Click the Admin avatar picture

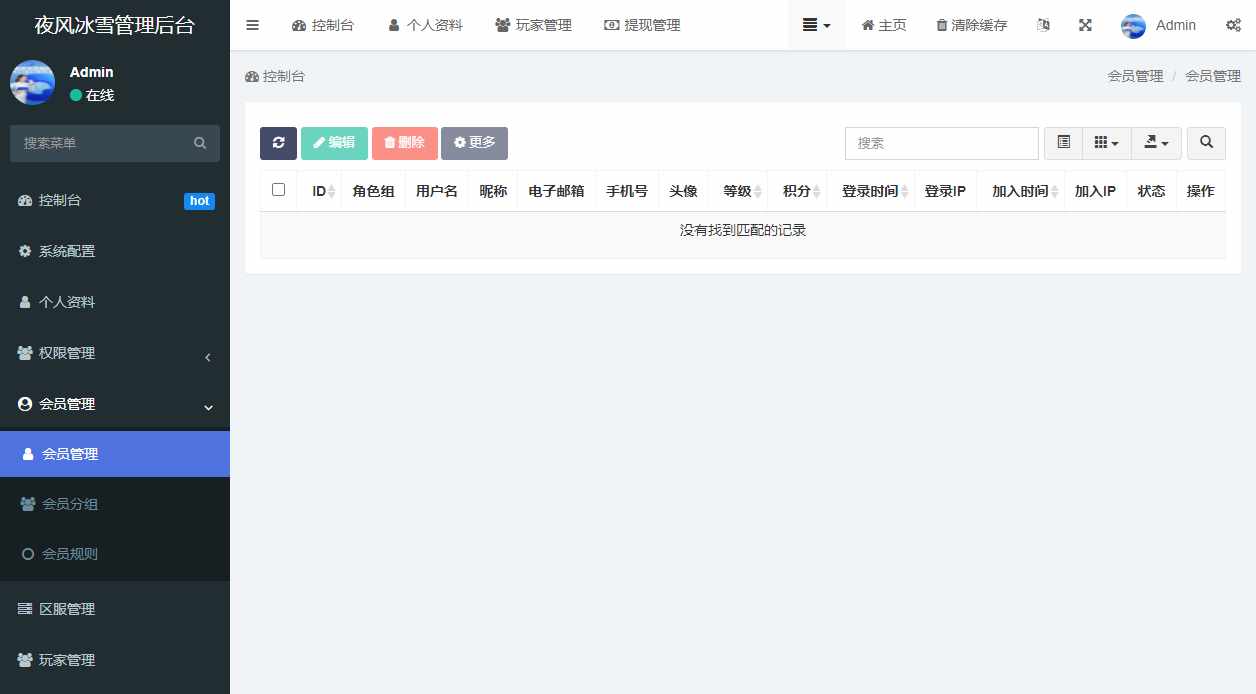[1132, 26]
